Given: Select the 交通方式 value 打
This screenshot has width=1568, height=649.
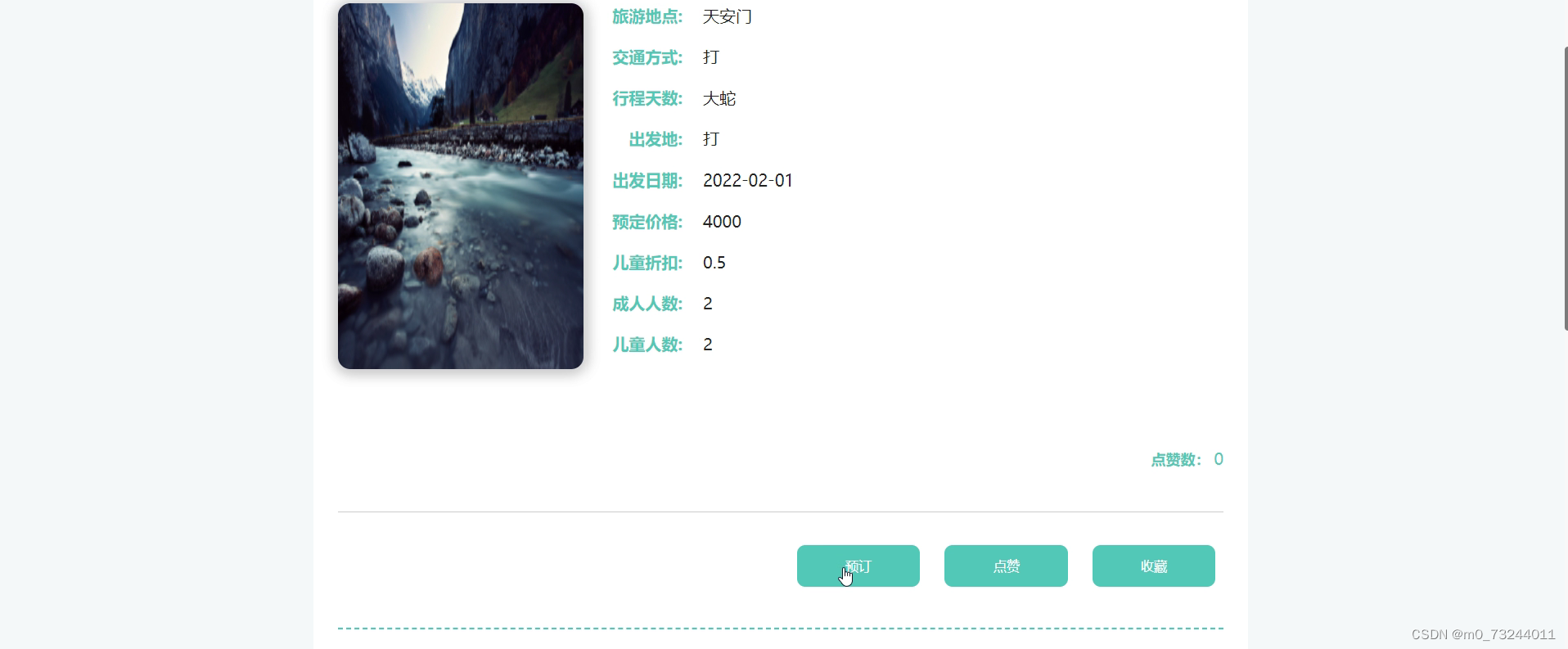Looking at the screenshot, I should pyautogui.click(x=711, y=57).
